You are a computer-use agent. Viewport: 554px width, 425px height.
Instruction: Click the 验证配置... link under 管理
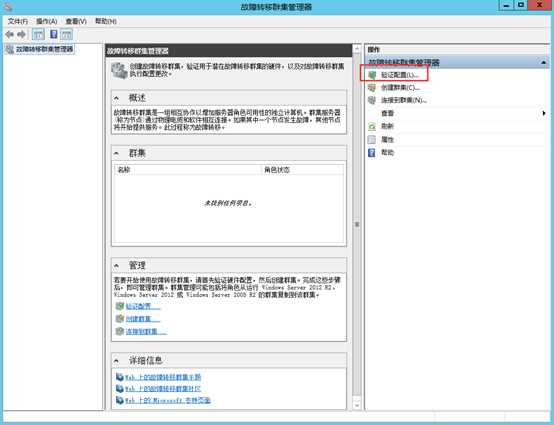143,306
